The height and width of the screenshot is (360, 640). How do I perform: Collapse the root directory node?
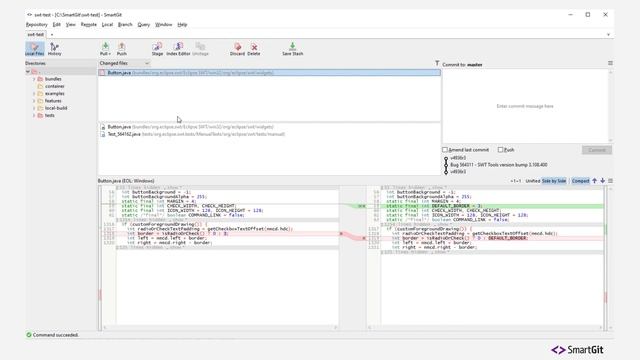pos(28,72)
